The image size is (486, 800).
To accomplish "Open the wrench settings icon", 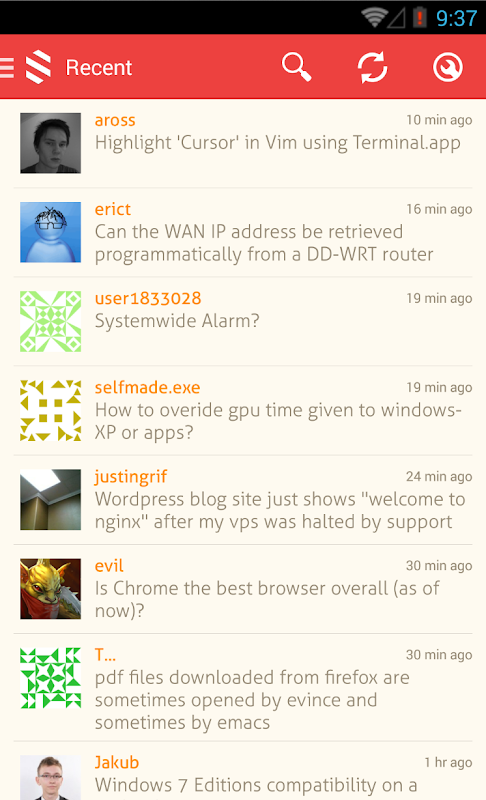I will click(448, 67).
